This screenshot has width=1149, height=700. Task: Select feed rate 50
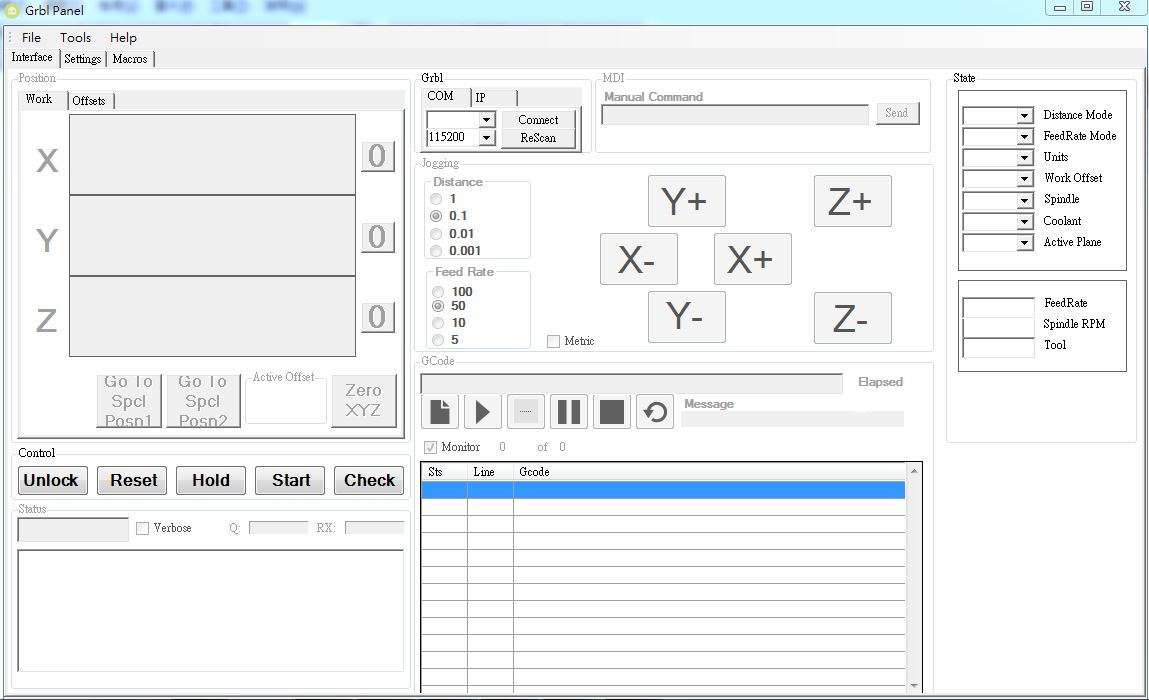[438, 306]
